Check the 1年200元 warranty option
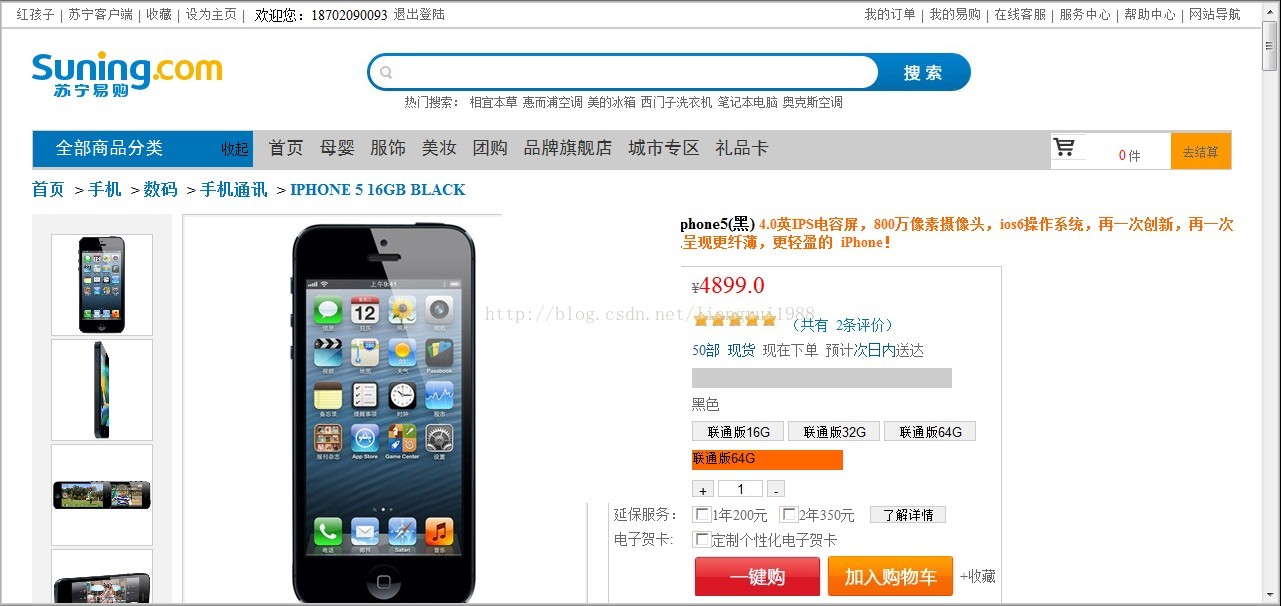This screenshot has height=606, width=1281. tap(703, 514)
